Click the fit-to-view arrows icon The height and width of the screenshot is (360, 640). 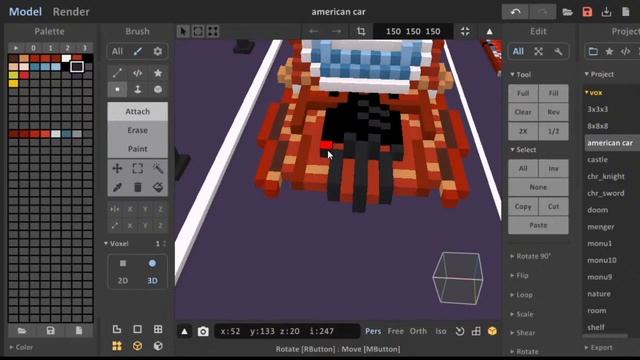pos(465,31)
